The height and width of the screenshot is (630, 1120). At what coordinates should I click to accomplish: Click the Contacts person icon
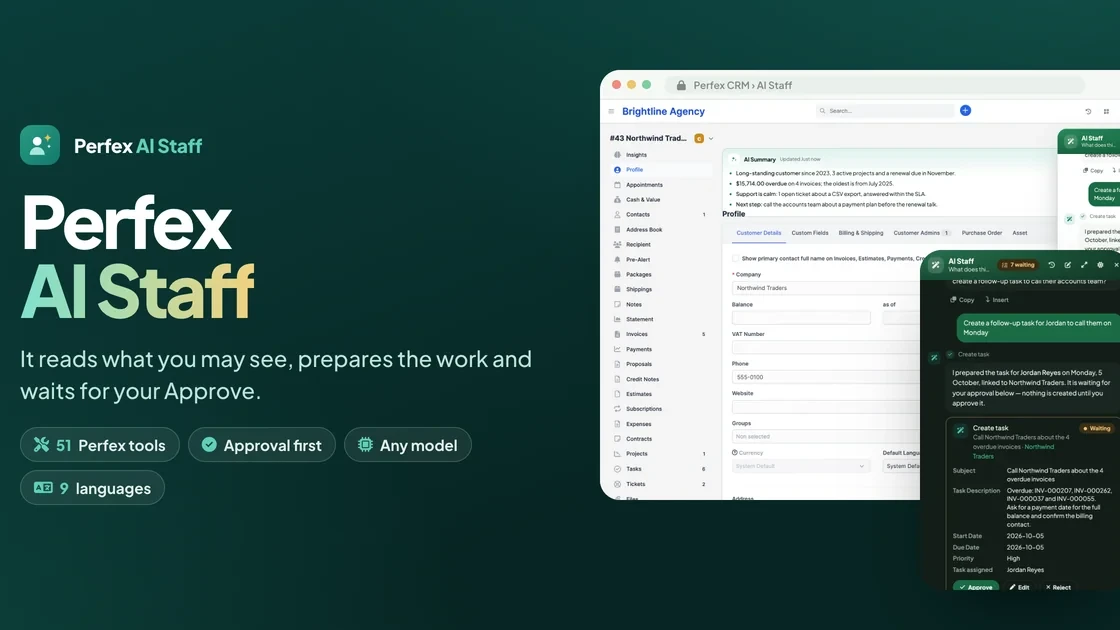click(x=617, y=214)
